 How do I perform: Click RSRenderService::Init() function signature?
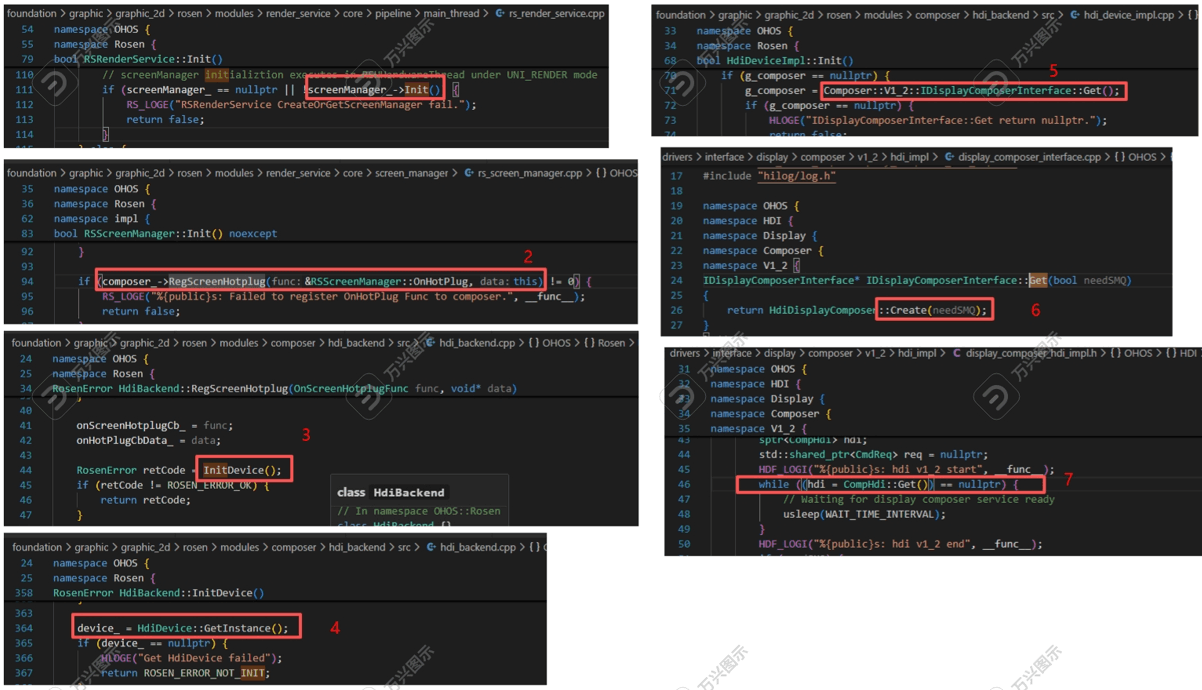[x=138, y=59]
